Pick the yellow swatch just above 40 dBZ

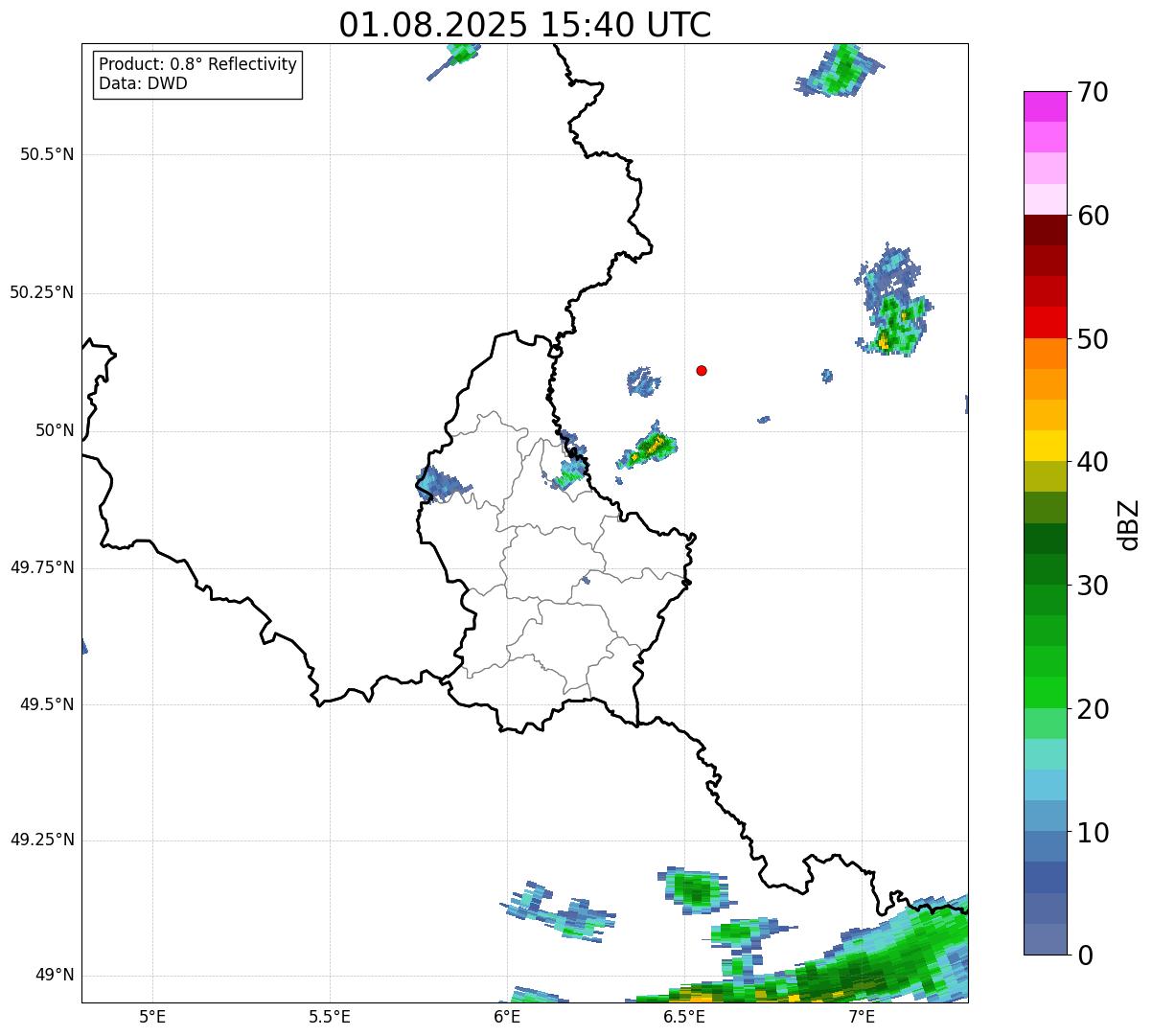(x=1045, y=446)
